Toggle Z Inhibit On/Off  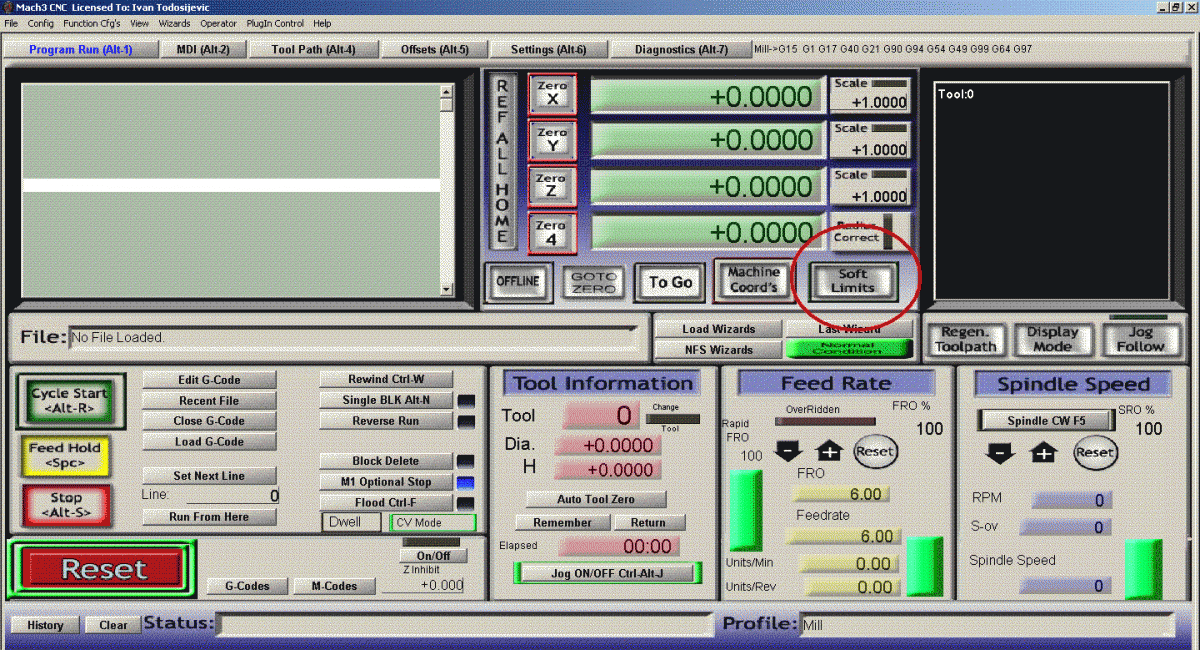coord(433,556)
